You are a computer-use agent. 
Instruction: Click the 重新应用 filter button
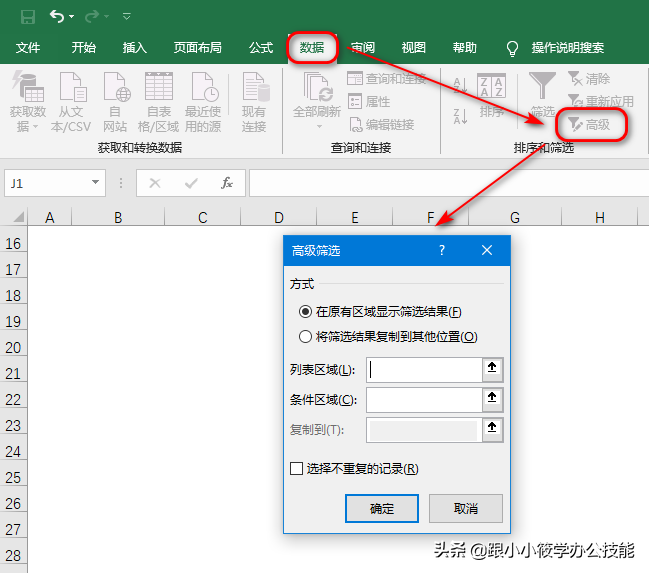[x=601, y=101]
